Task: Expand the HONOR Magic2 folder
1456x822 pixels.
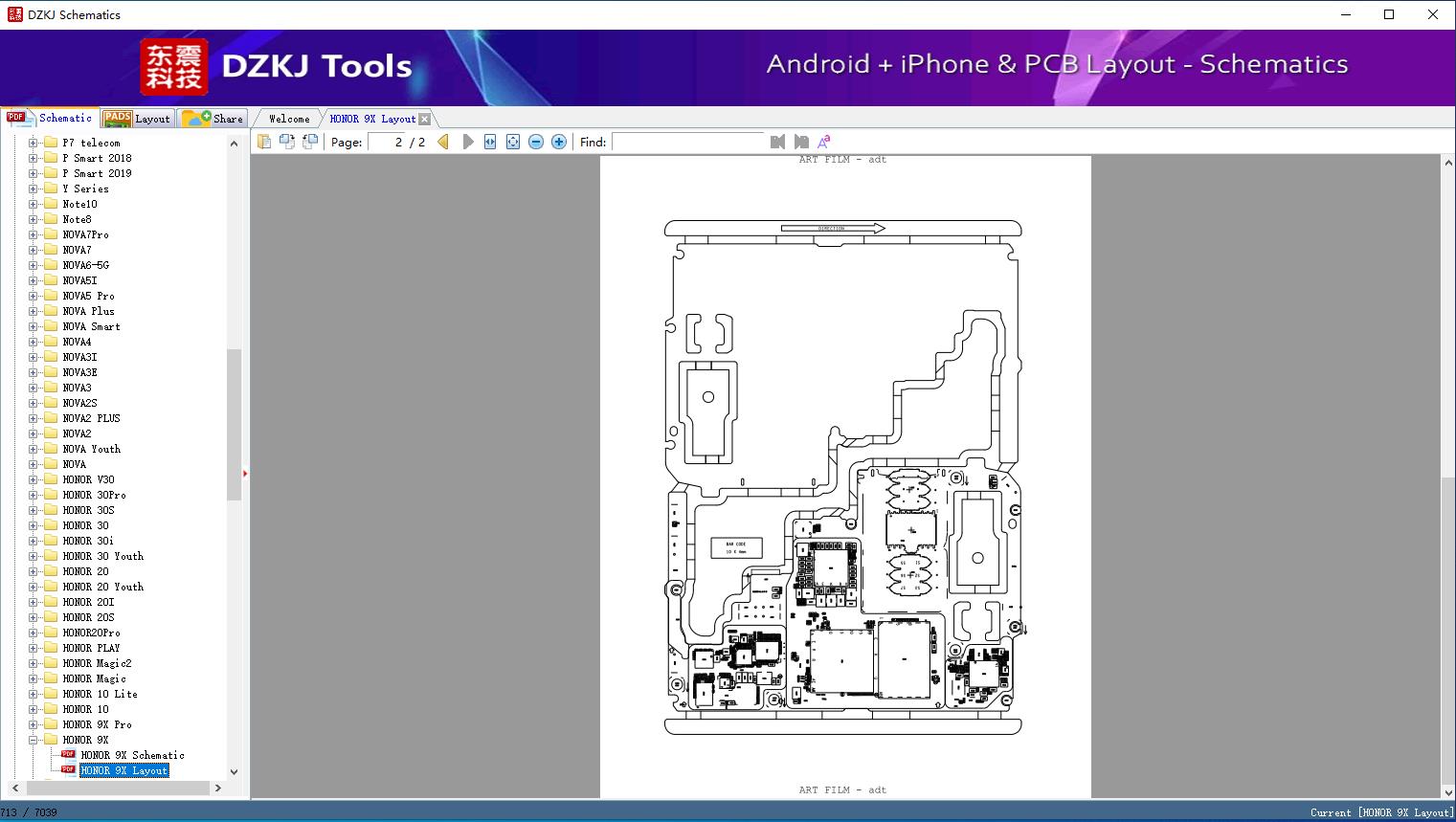Action: (34, 663)
